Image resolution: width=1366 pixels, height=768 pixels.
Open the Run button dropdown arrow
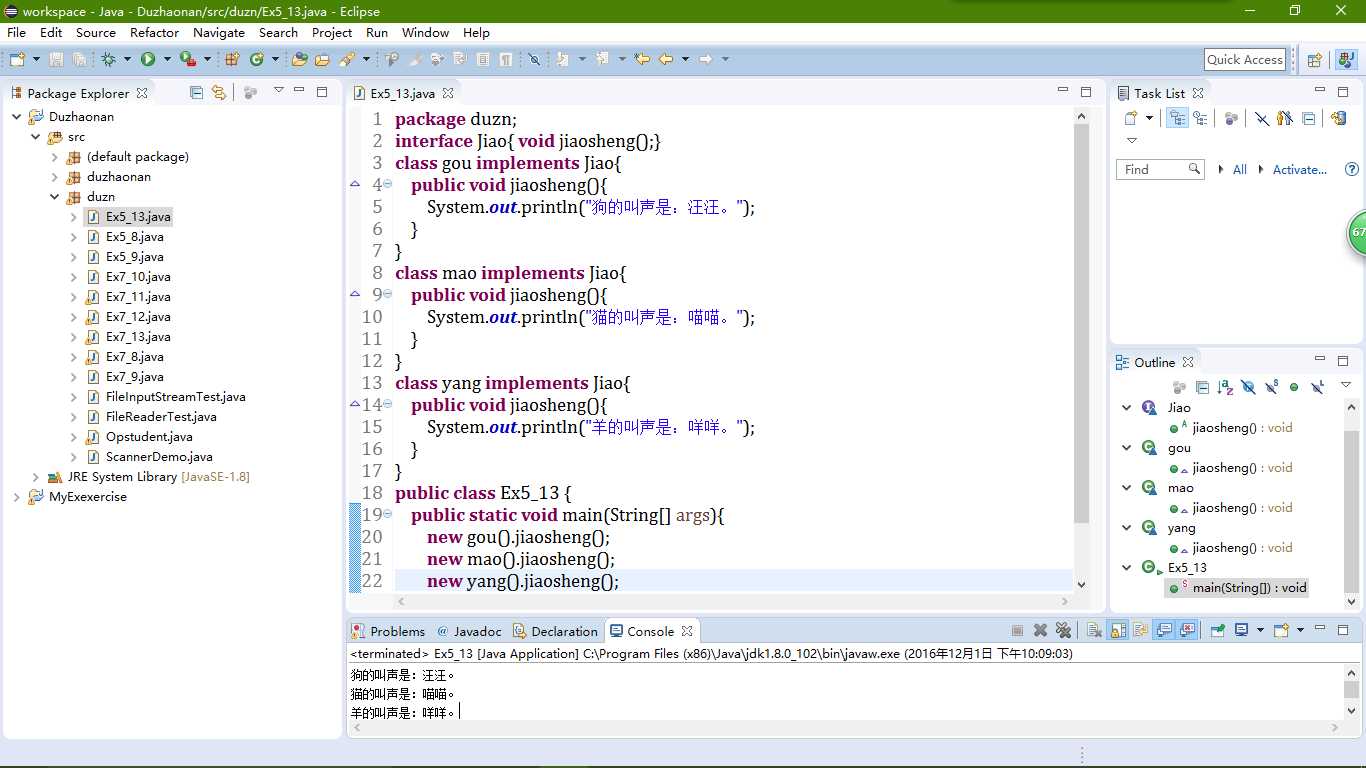pyautogui.click(x=167, y=60)
